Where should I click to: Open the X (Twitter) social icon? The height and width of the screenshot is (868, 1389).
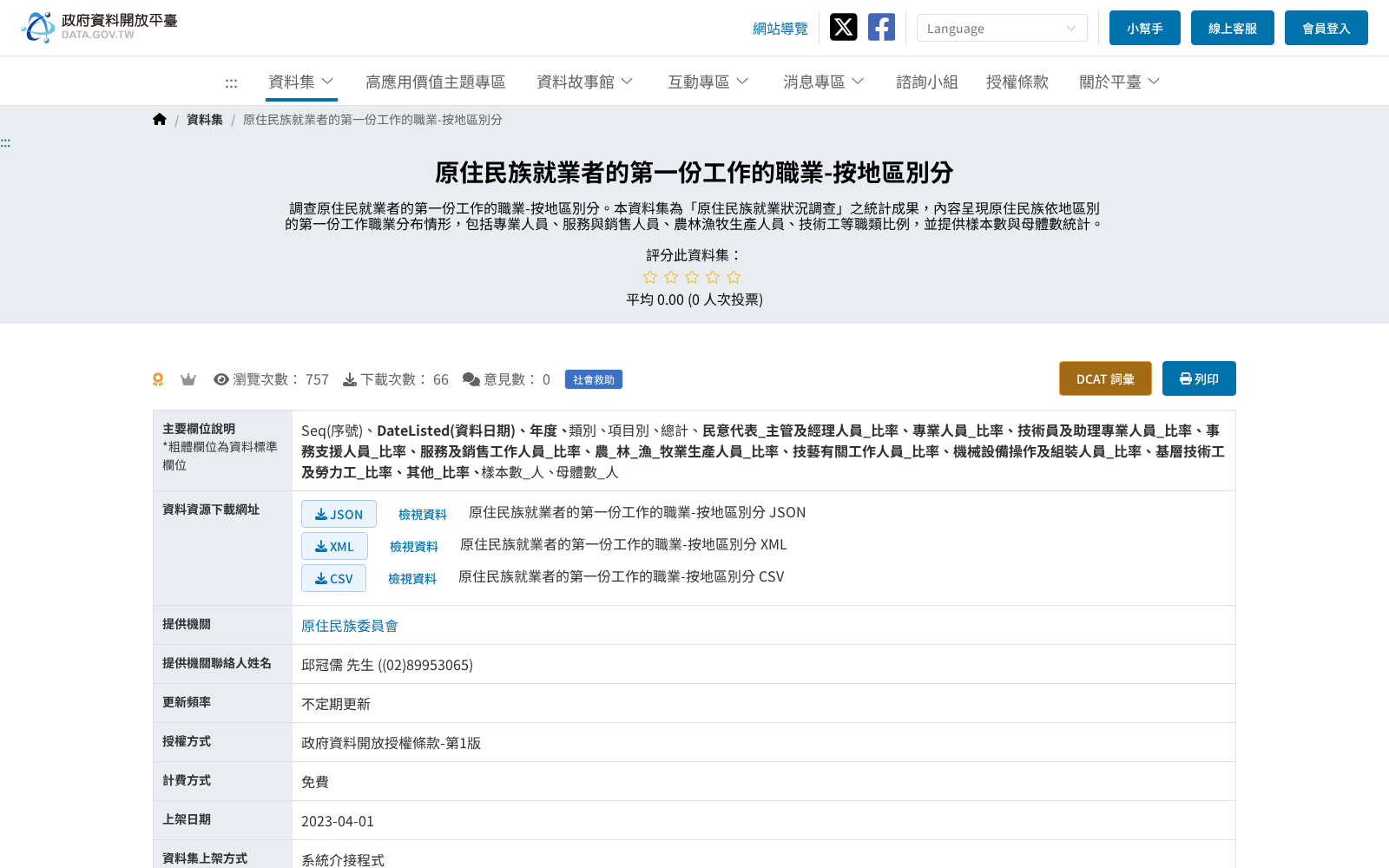pos(843,27)
